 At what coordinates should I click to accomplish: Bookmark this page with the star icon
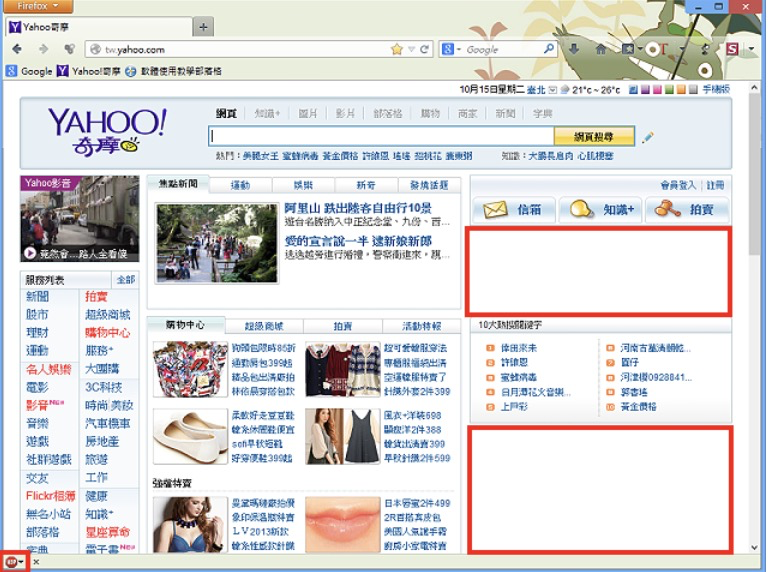point(397,49)
